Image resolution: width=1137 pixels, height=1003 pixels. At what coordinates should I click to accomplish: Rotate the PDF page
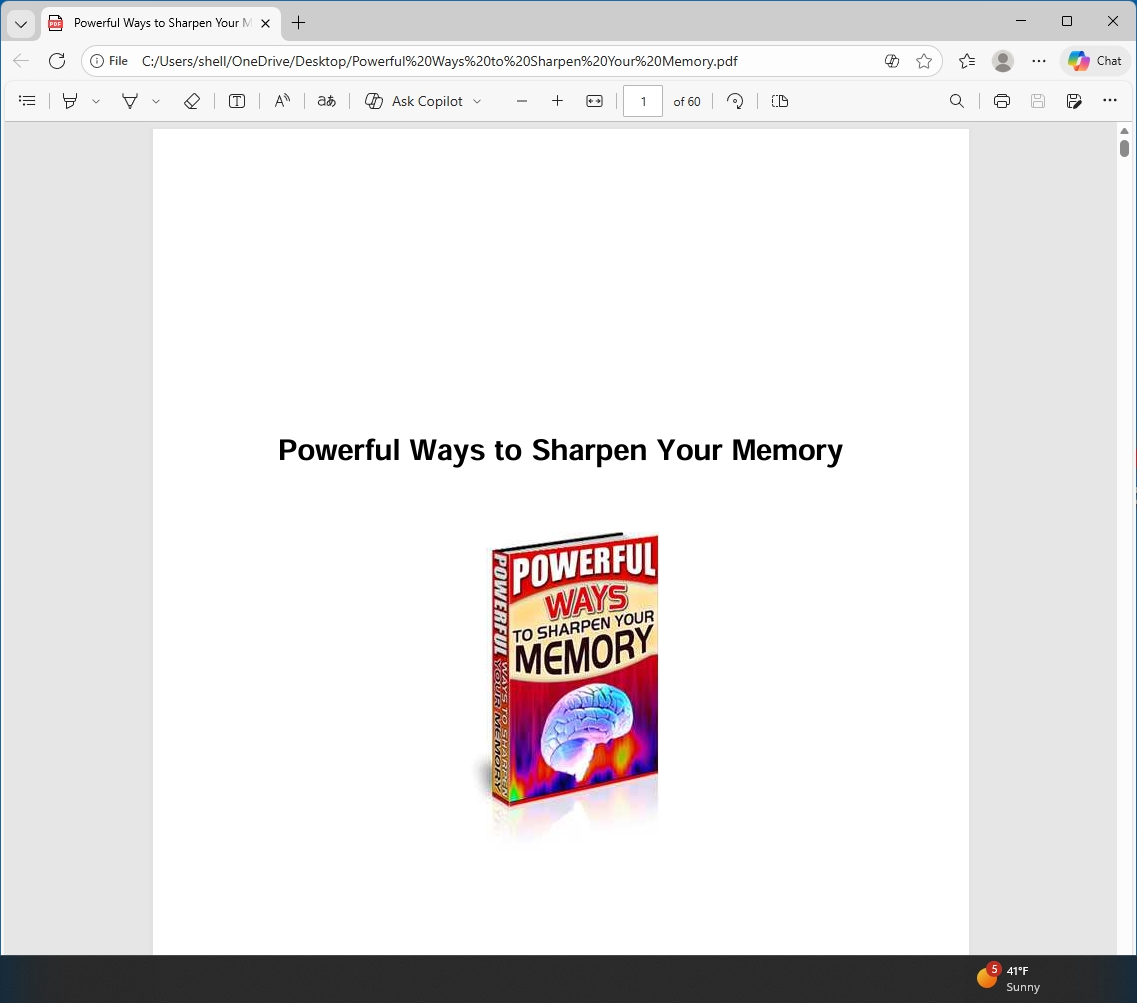[735, 101]
